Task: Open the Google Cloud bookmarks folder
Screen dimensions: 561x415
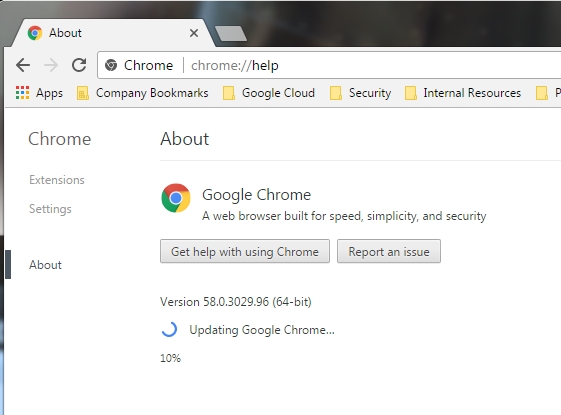Action: 269,93
